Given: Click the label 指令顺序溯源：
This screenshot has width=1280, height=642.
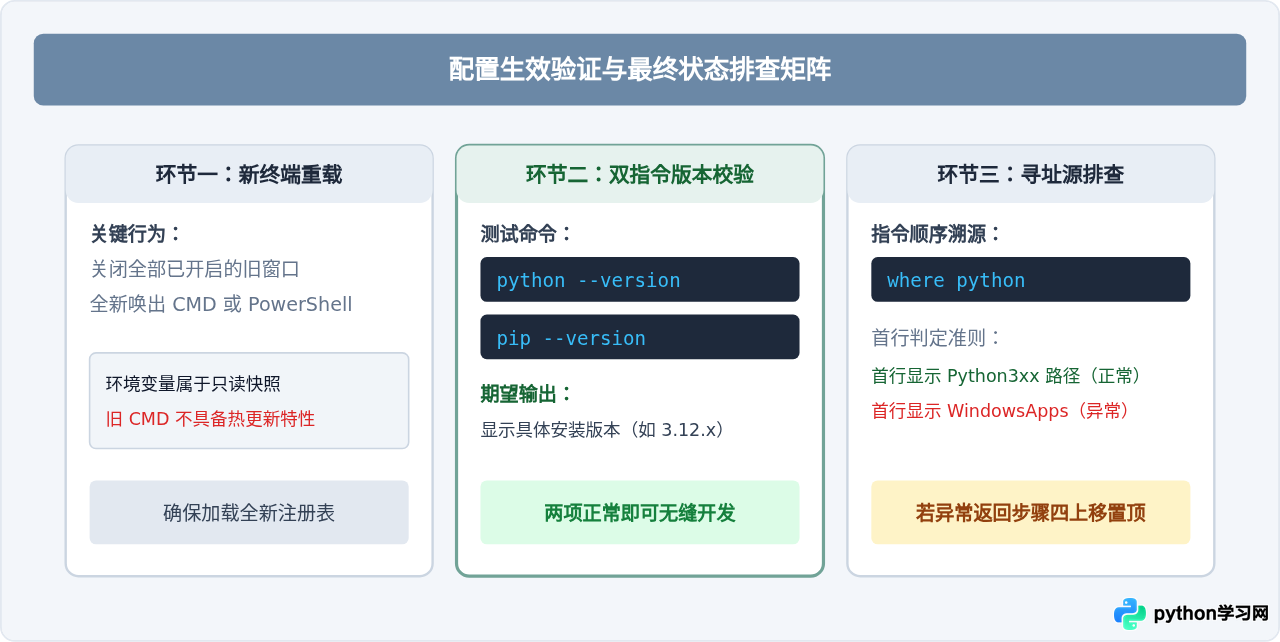Looking at the screenshot, I should (937, 234).
